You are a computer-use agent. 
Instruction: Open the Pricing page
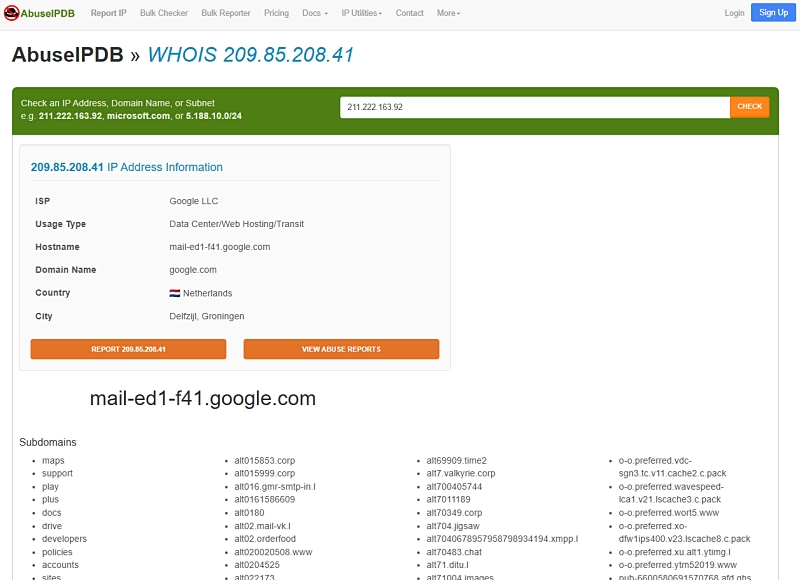pyautogui.click(x=276, y=13)
